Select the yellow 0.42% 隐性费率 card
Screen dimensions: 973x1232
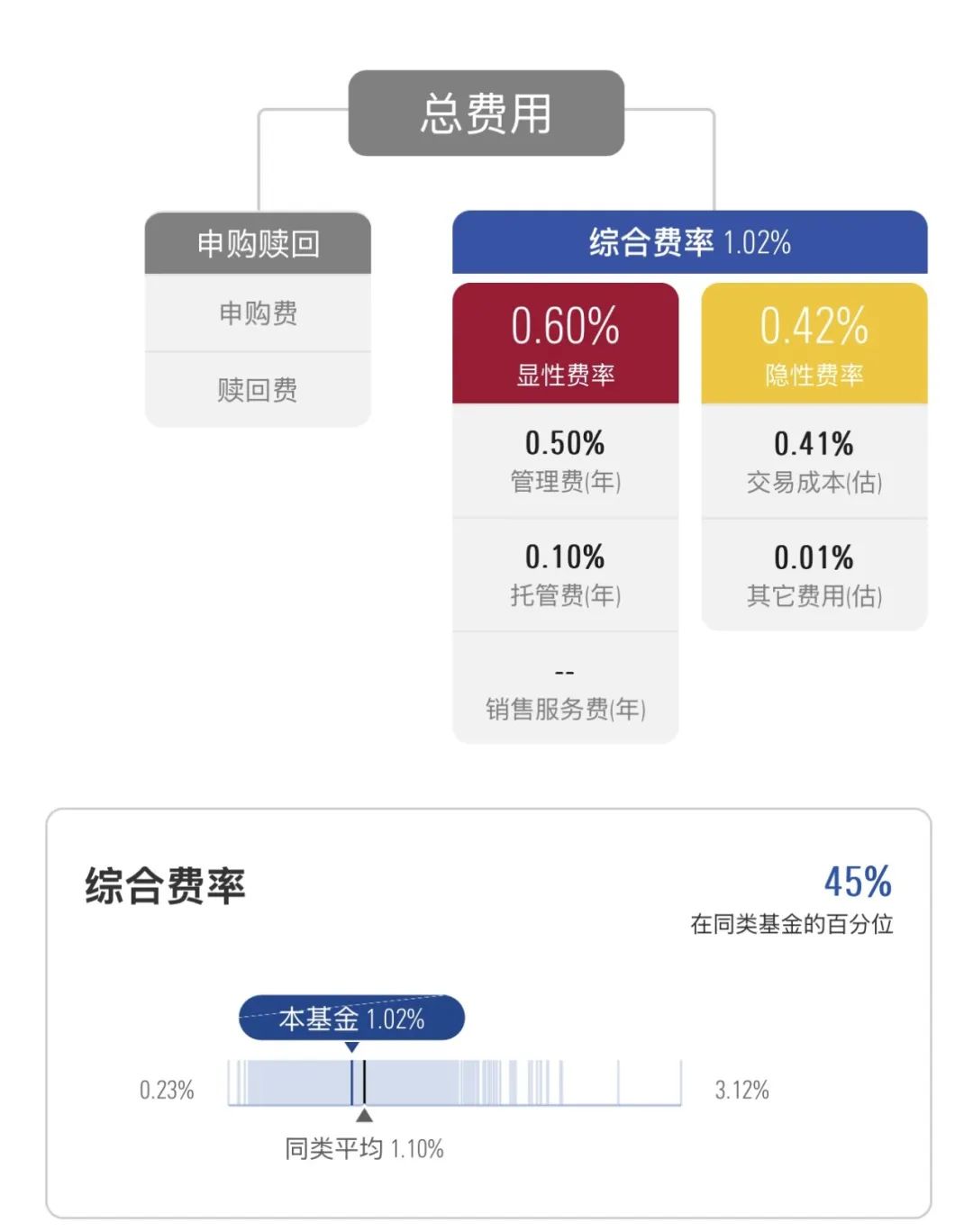click(814, 343)
